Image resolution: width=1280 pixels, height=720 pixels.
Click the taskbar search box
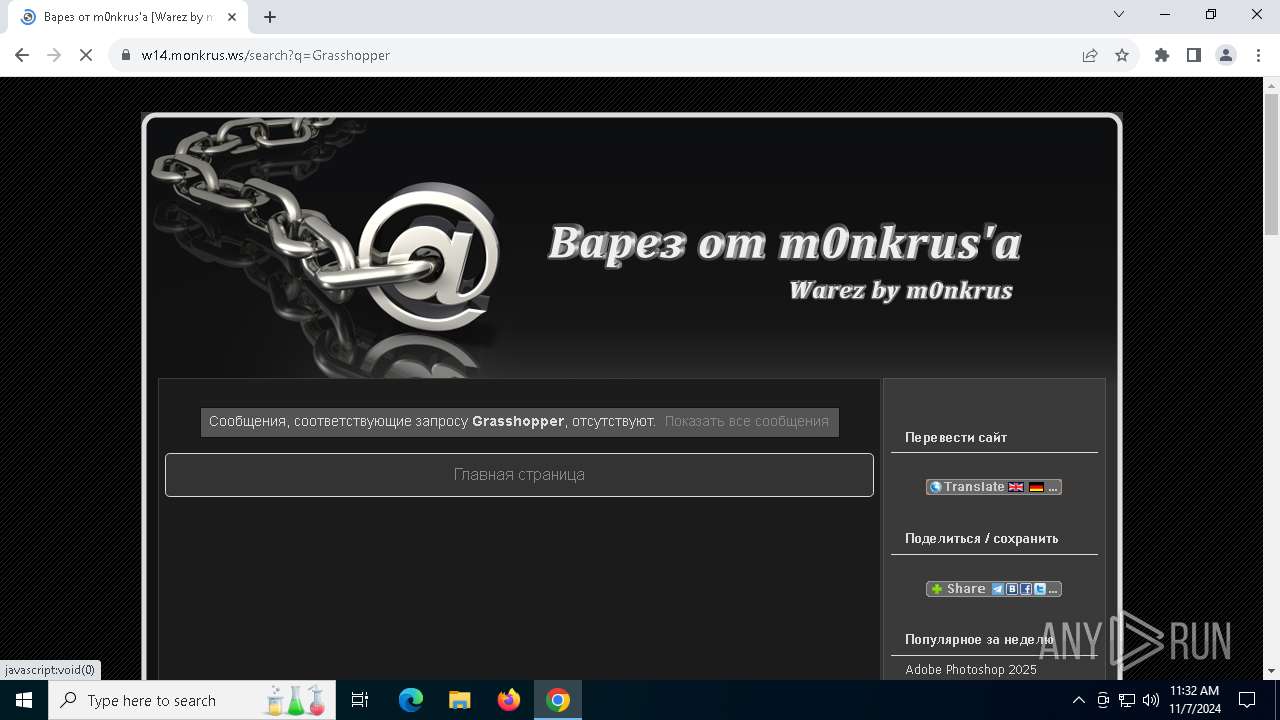(x=190, y=700)
